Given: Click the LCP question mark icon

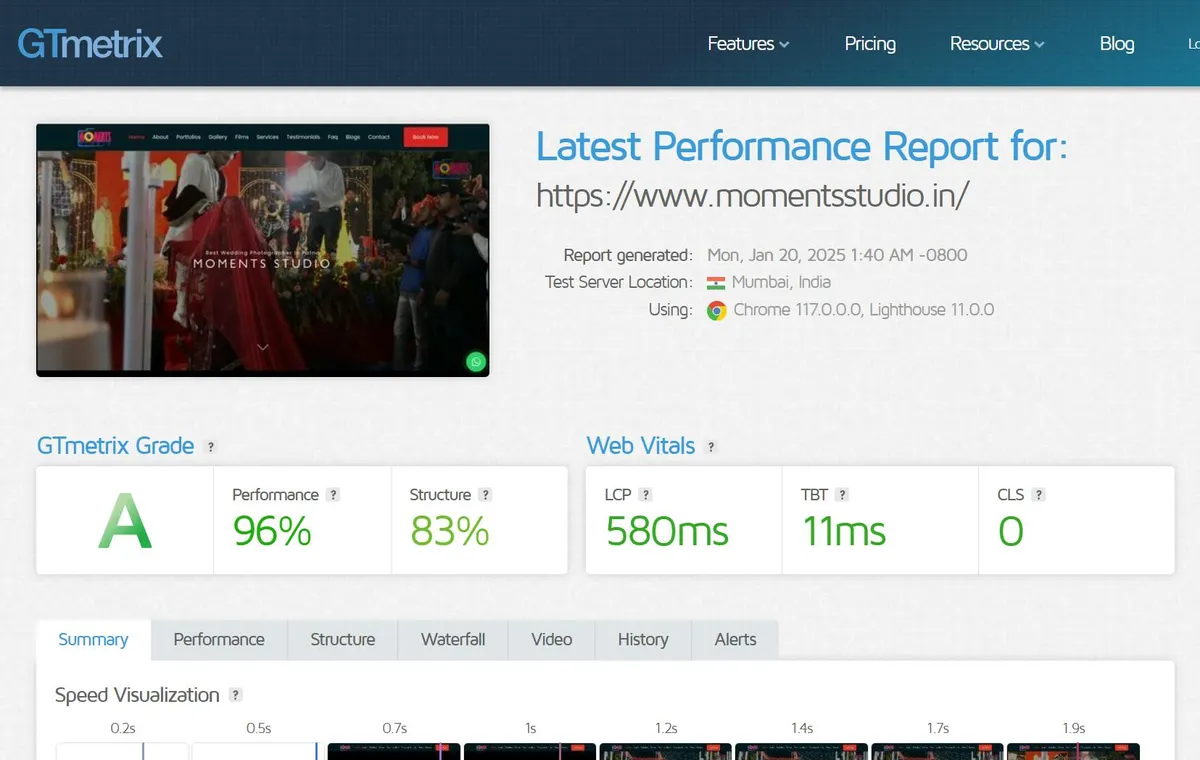Looking at the screenshot, I should (x=646, y=495).
